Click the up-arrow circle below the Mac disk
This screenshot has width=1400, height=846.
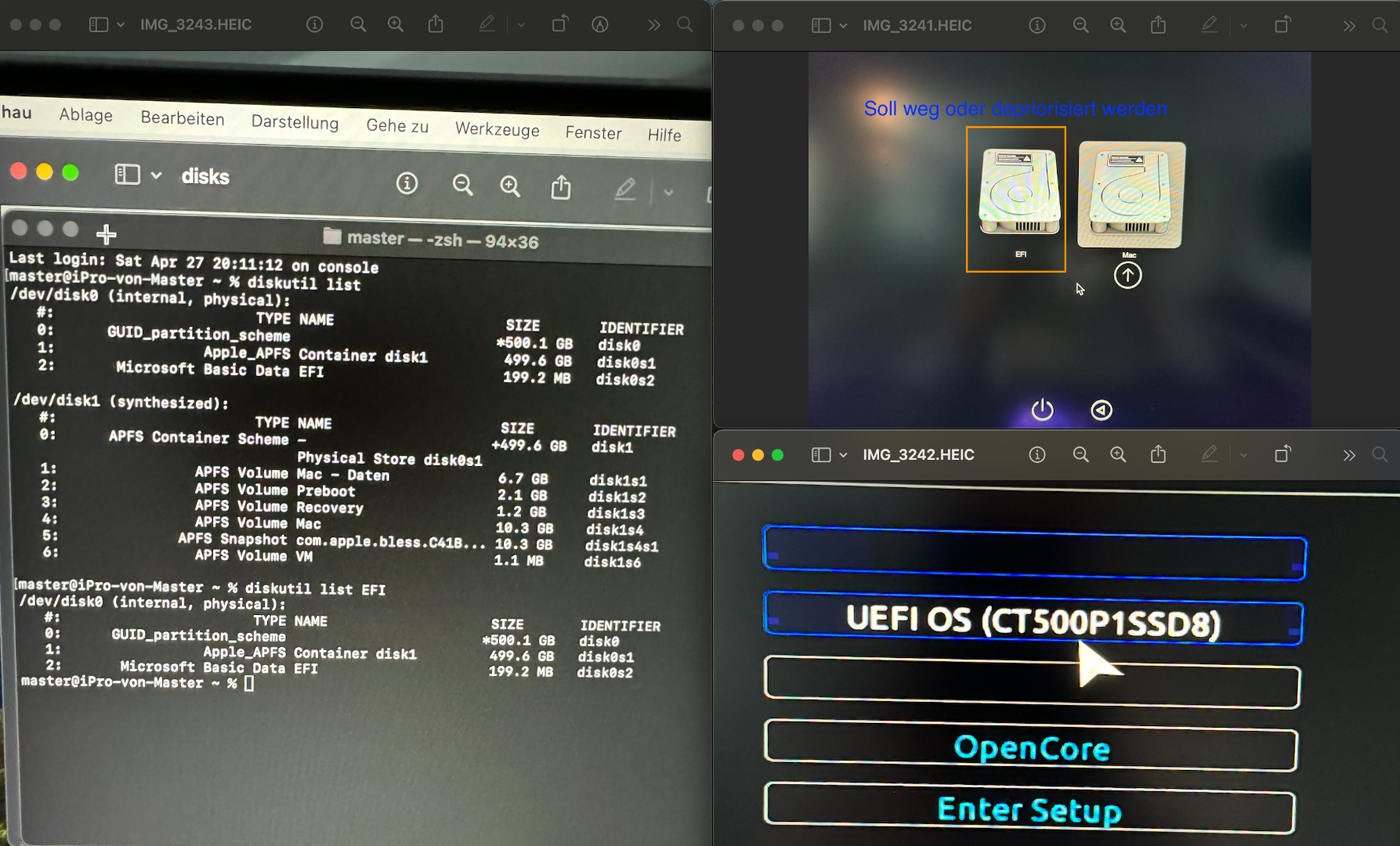coord(1128,275)
